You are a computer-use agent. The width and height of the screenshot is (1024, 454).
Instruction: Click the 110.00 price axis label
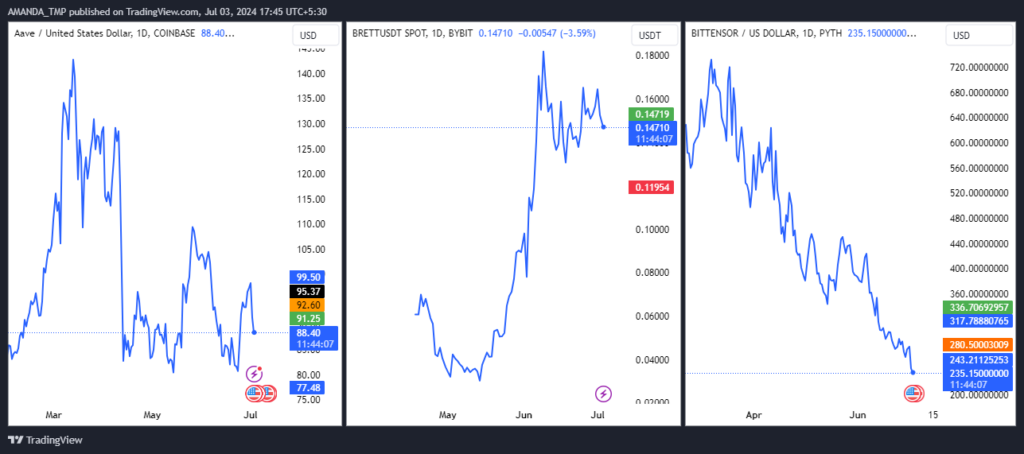click(312, 224)
